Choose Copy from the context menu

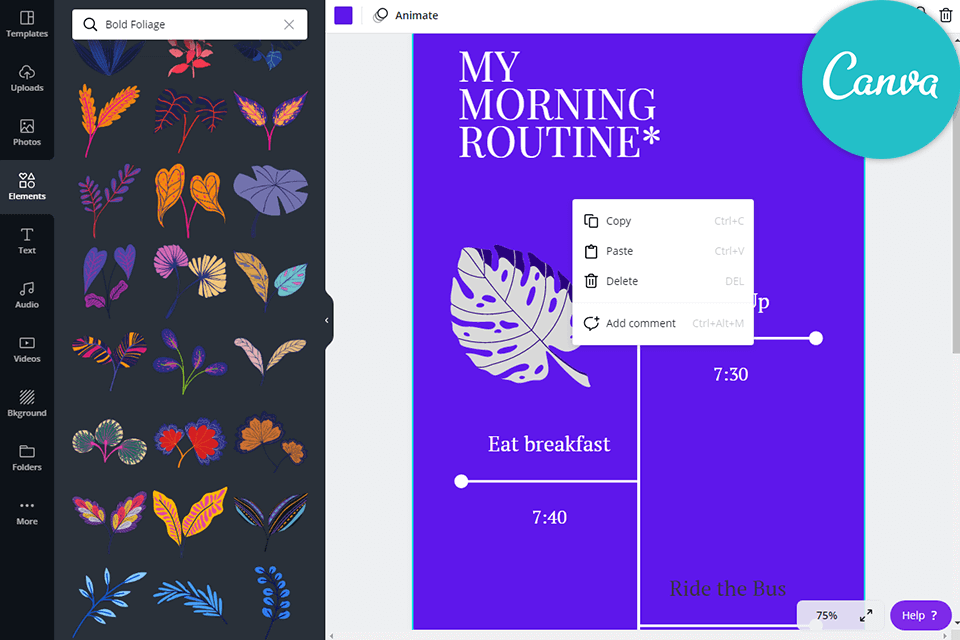coord(663,221)
